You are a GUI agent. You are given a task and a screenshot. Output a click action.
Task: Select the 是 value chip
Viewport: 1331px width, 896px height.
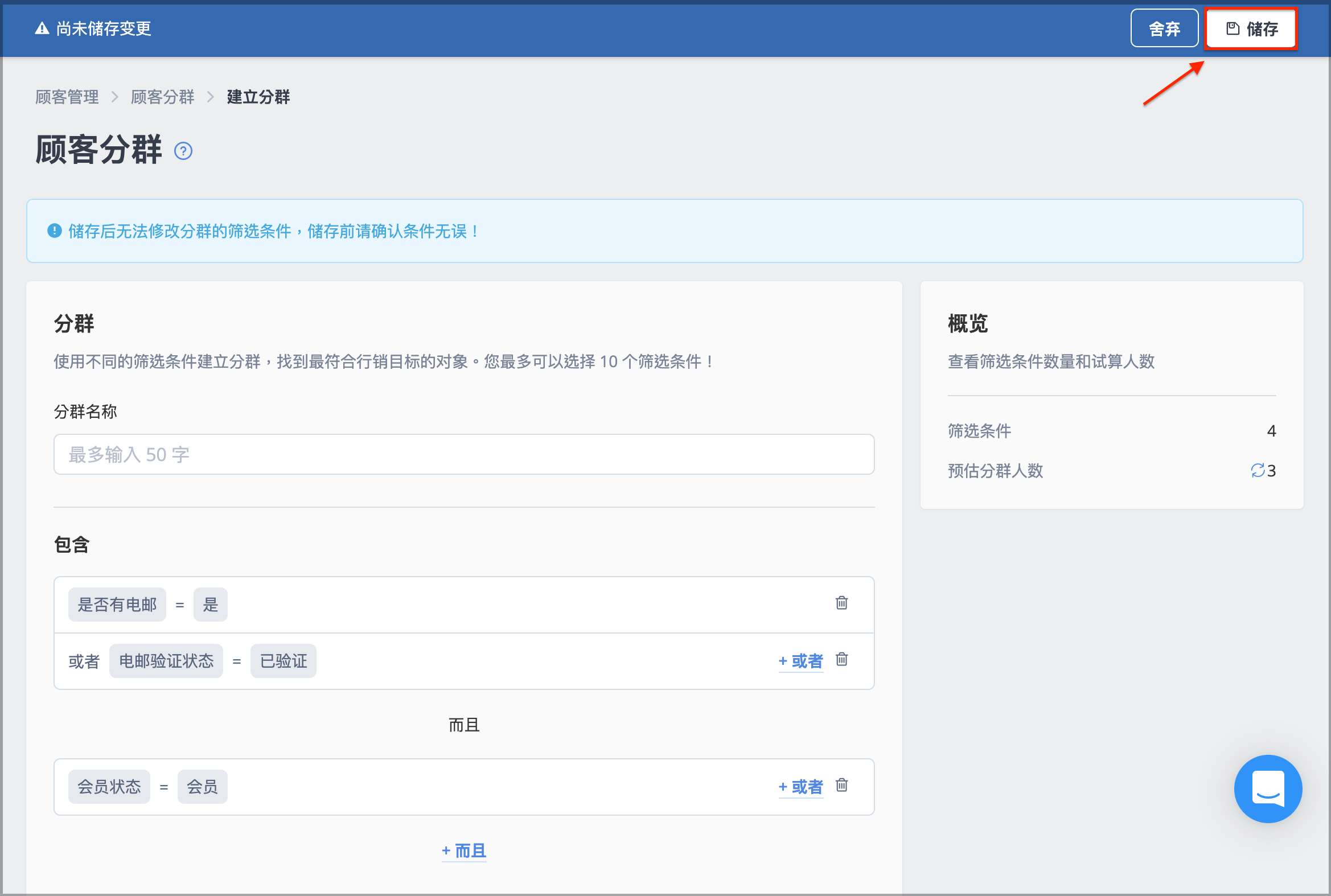point(210,605)
